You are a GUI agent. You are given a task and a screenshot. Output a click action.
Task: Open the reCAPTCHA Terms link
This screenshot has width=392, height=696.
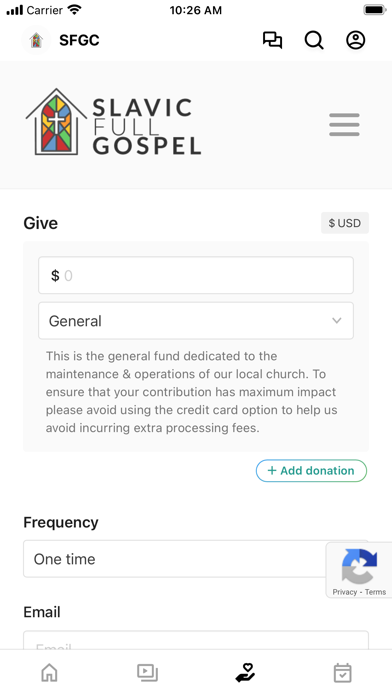[x=376, y=592]
